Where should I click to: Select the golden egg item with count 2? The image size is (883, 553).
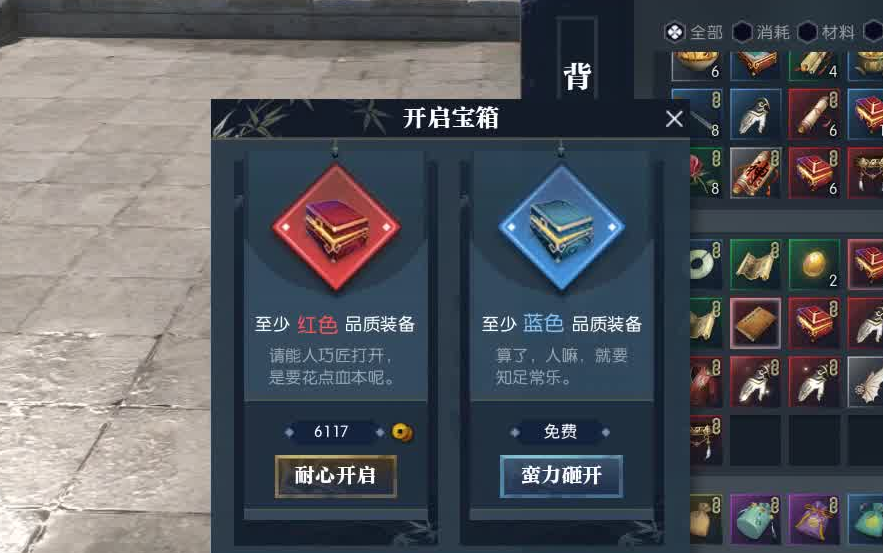(814, 264)
